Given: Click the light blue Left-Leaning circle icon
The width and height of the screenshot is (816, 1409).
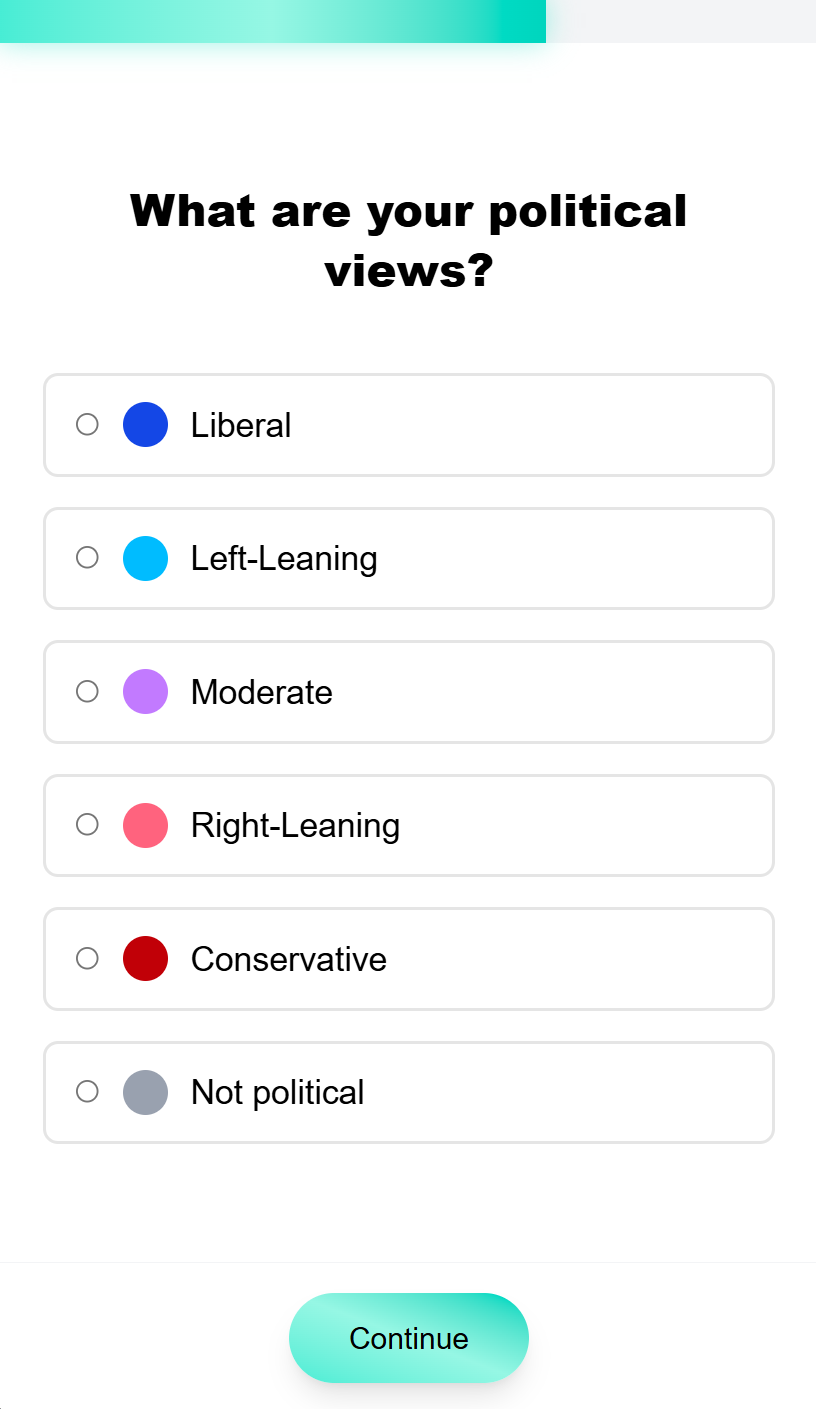Looking at the screenshot, I should coord(145,558).
